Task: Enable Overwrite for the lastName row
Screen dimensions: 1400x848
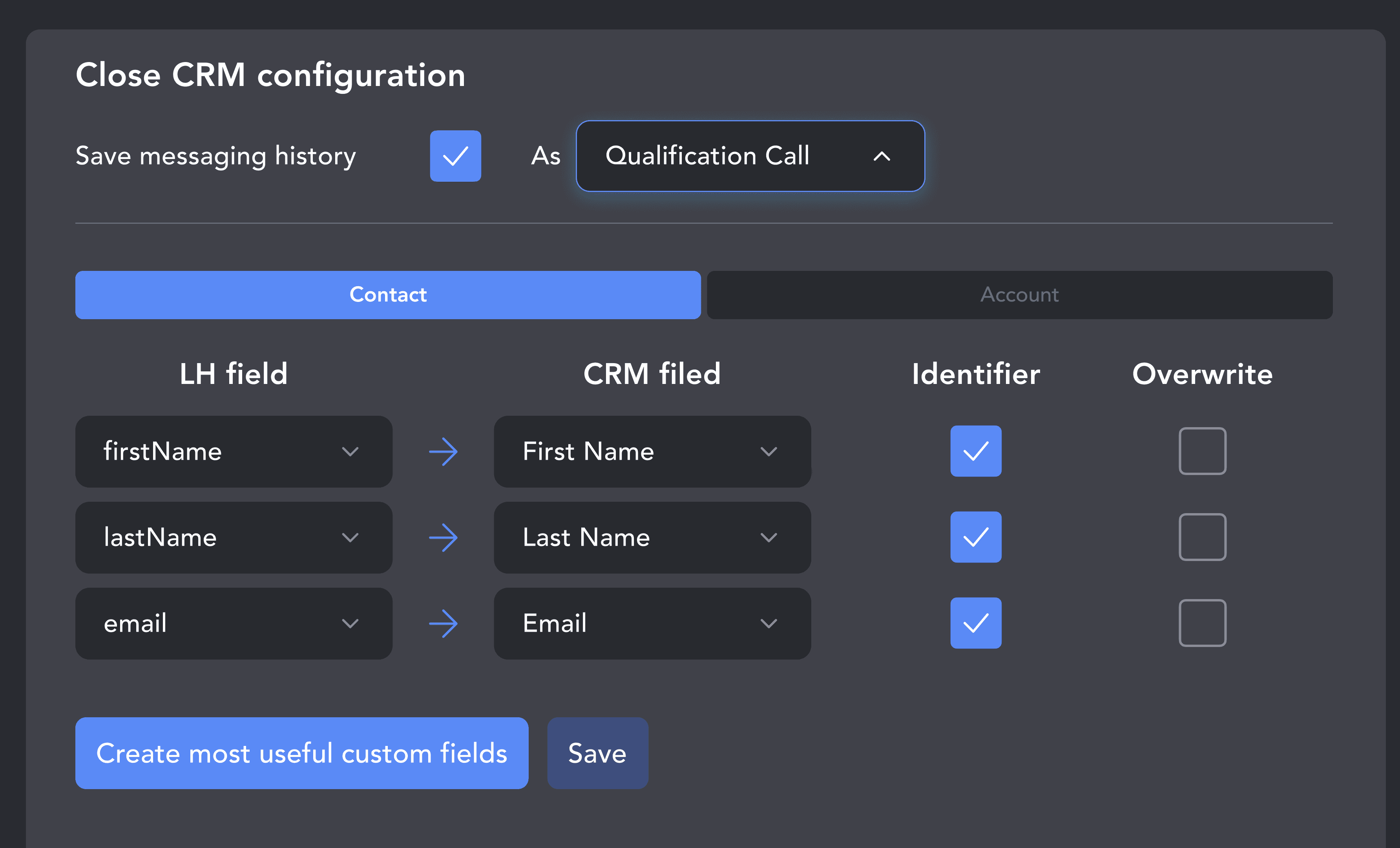Action: pyautogui.click(x=1202, y=537)
